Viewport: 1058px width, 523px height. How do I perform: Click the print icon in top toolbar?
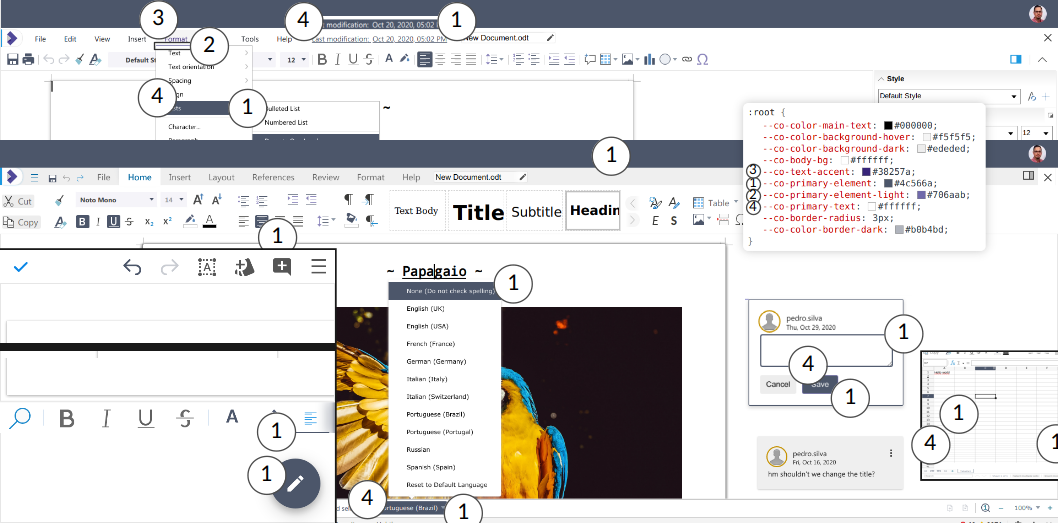point(28,60)
